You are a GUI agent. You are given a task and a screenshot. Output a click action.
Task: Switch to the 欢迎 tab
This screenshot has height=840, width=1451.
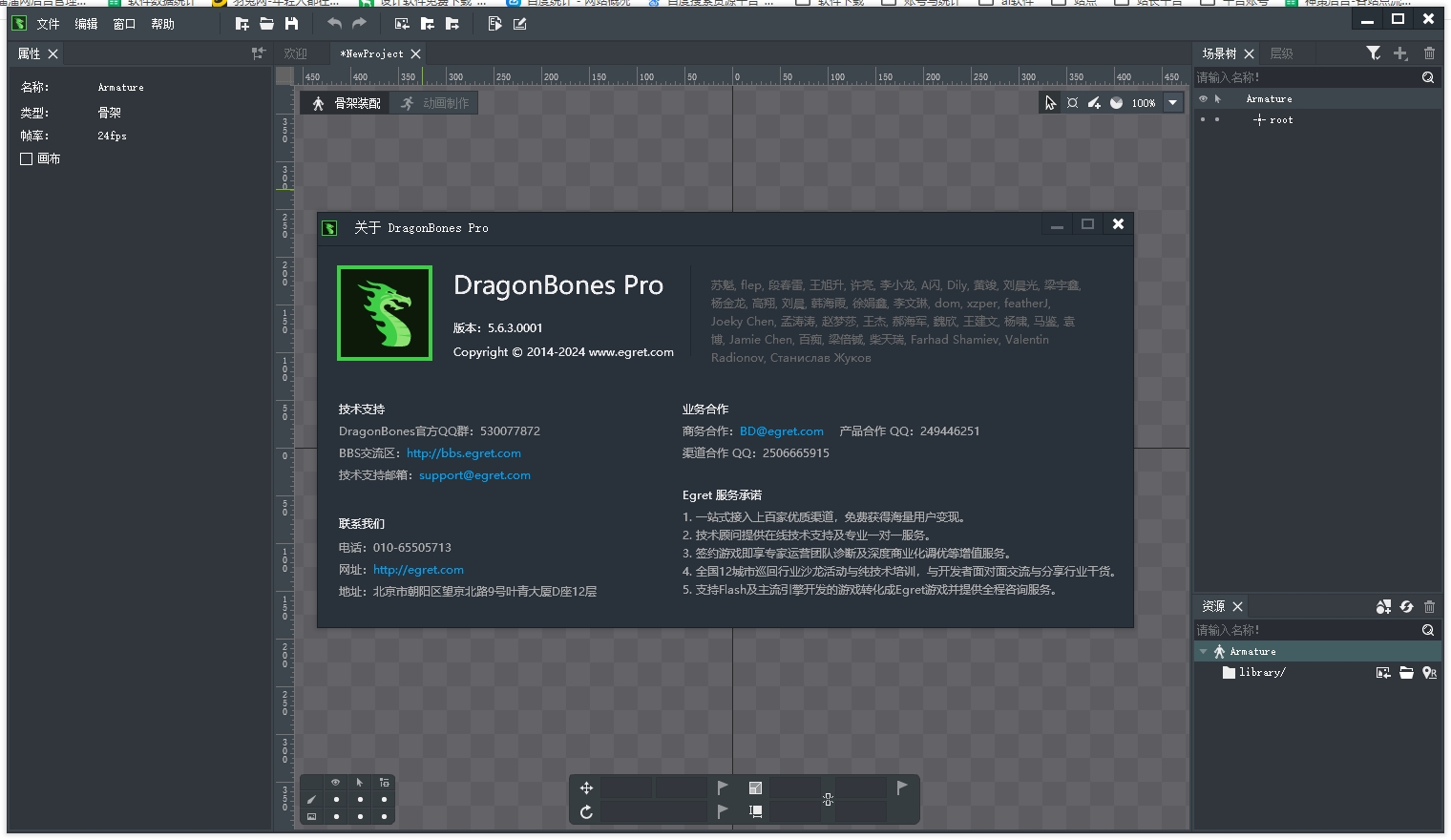296,53
